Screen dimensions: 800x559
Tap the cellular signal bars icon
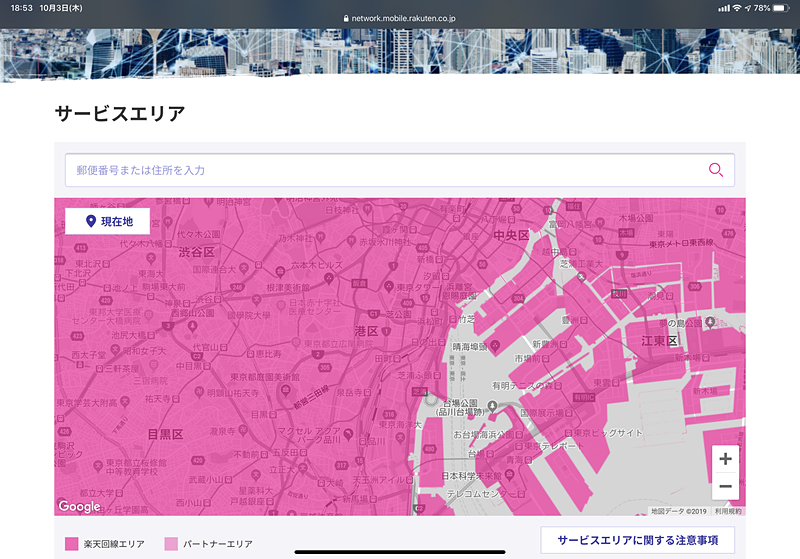tap(723, 8)
